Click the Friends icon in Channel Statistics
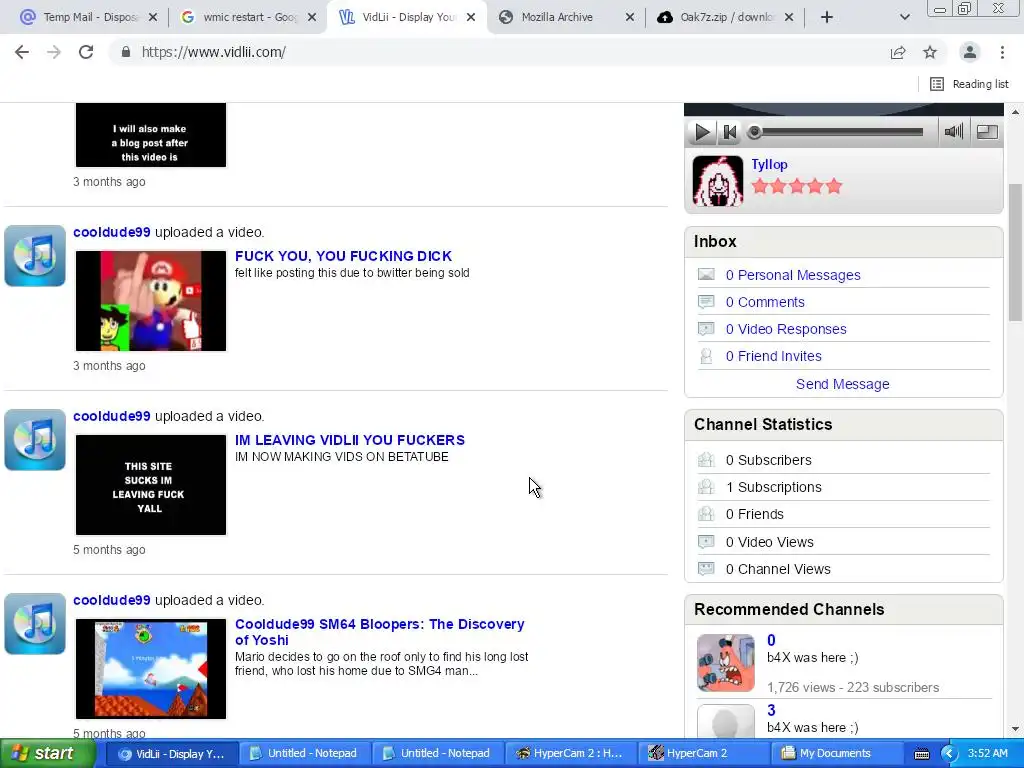The image size is (1024, 768). pyautogui.click(x=706, y=514)
